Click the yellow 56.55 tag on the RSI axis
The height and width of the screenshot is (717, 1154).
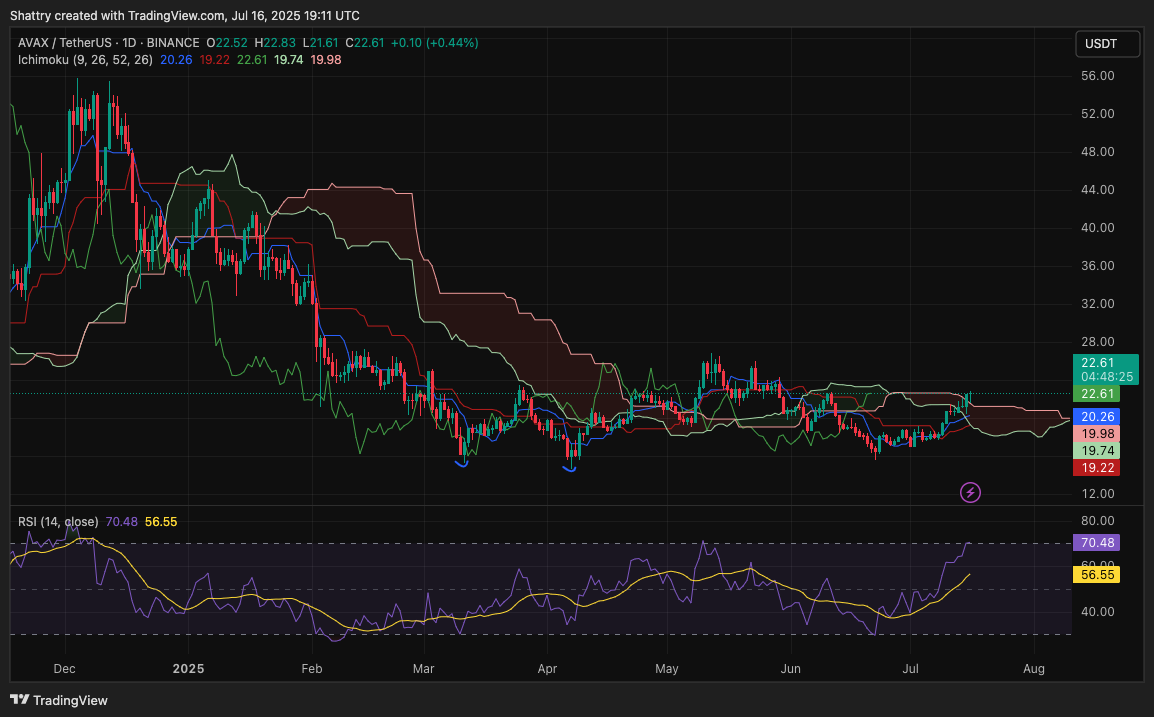1094,575
